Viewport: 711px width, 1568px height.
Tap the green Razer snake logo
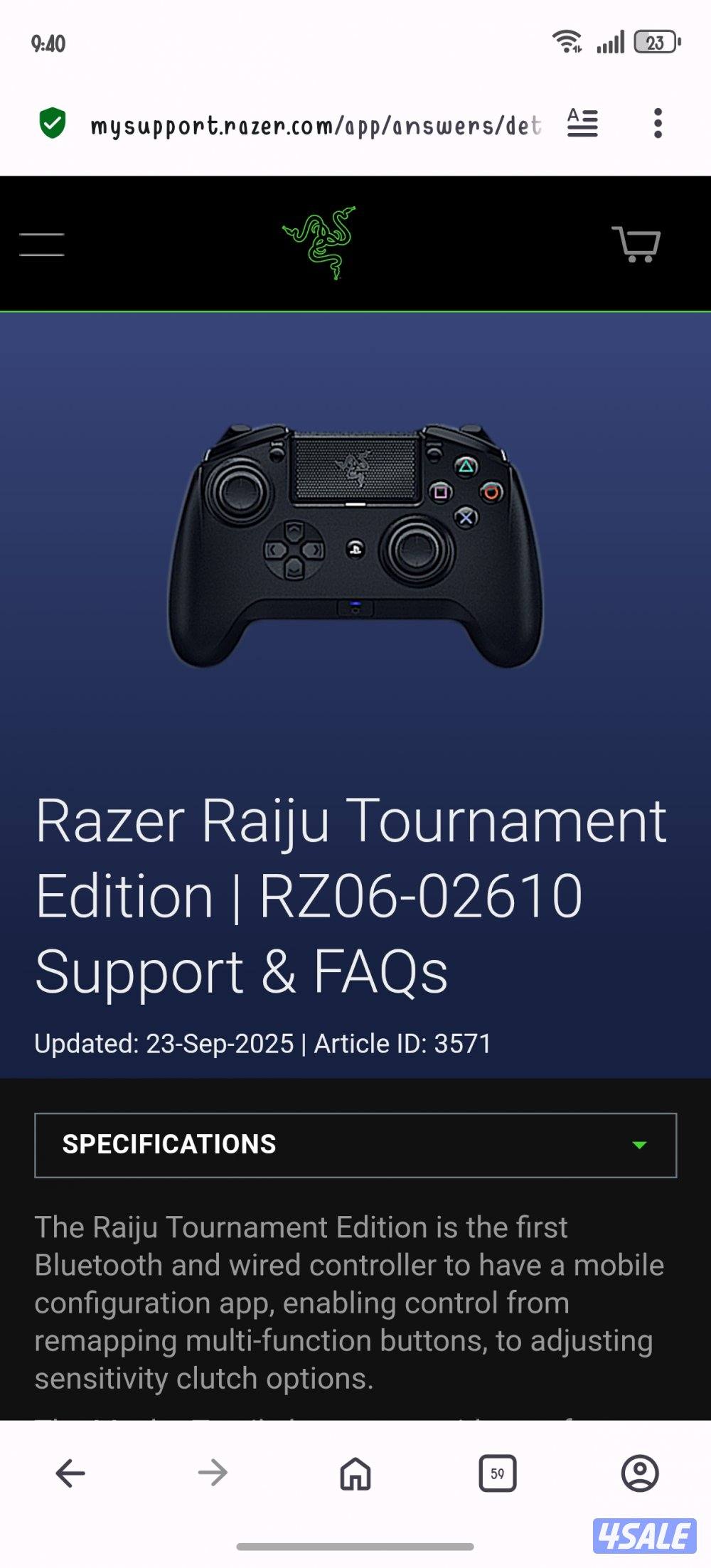(320, 242)
